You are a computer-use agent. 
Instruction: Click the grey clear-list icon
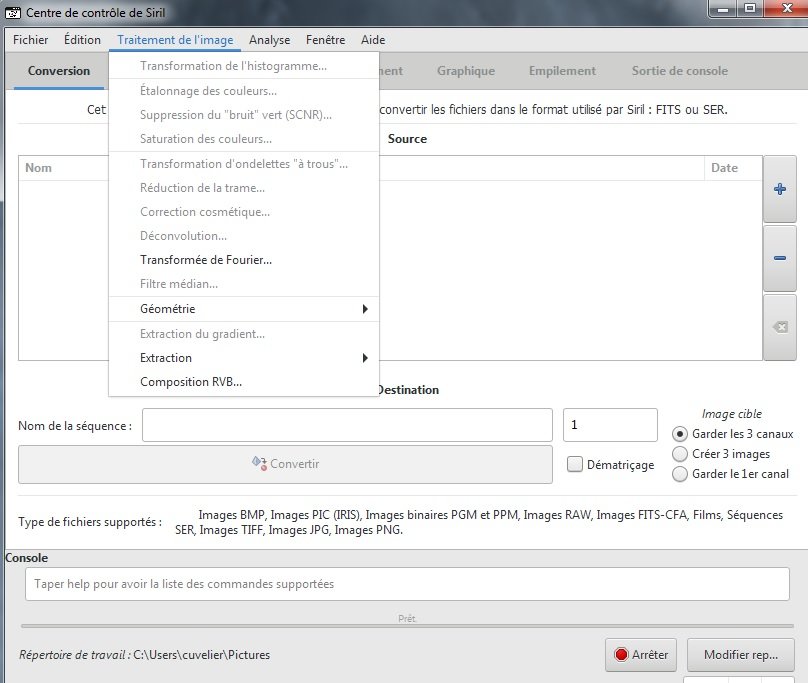[780, 327]
